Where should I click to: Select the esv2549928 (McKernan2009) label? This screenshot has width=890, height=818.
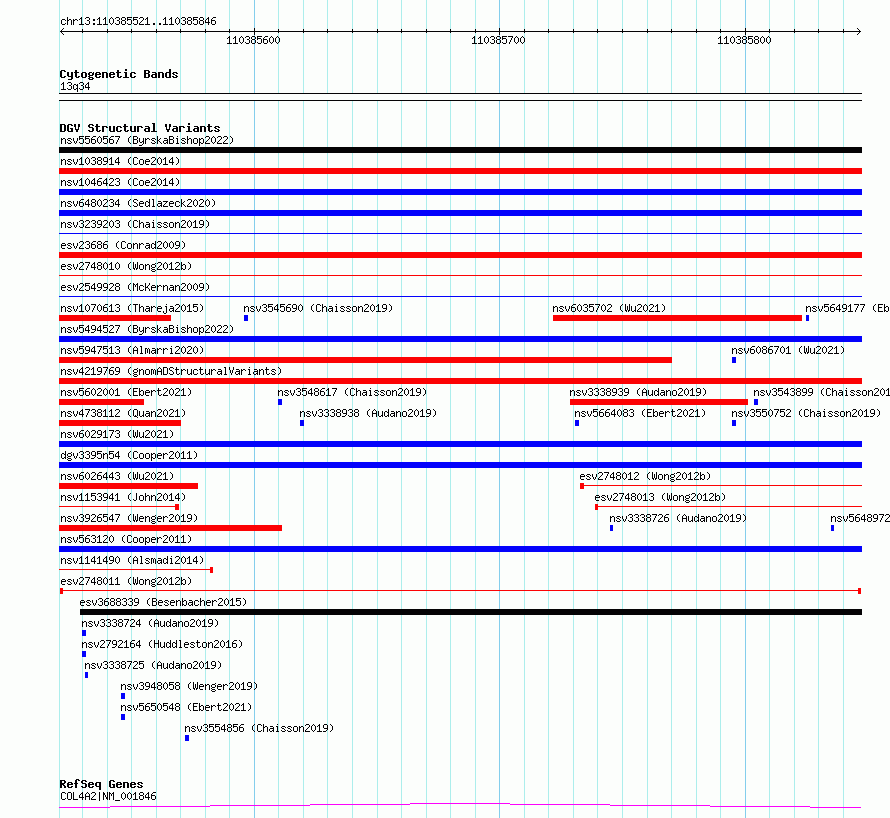[135, 287]
